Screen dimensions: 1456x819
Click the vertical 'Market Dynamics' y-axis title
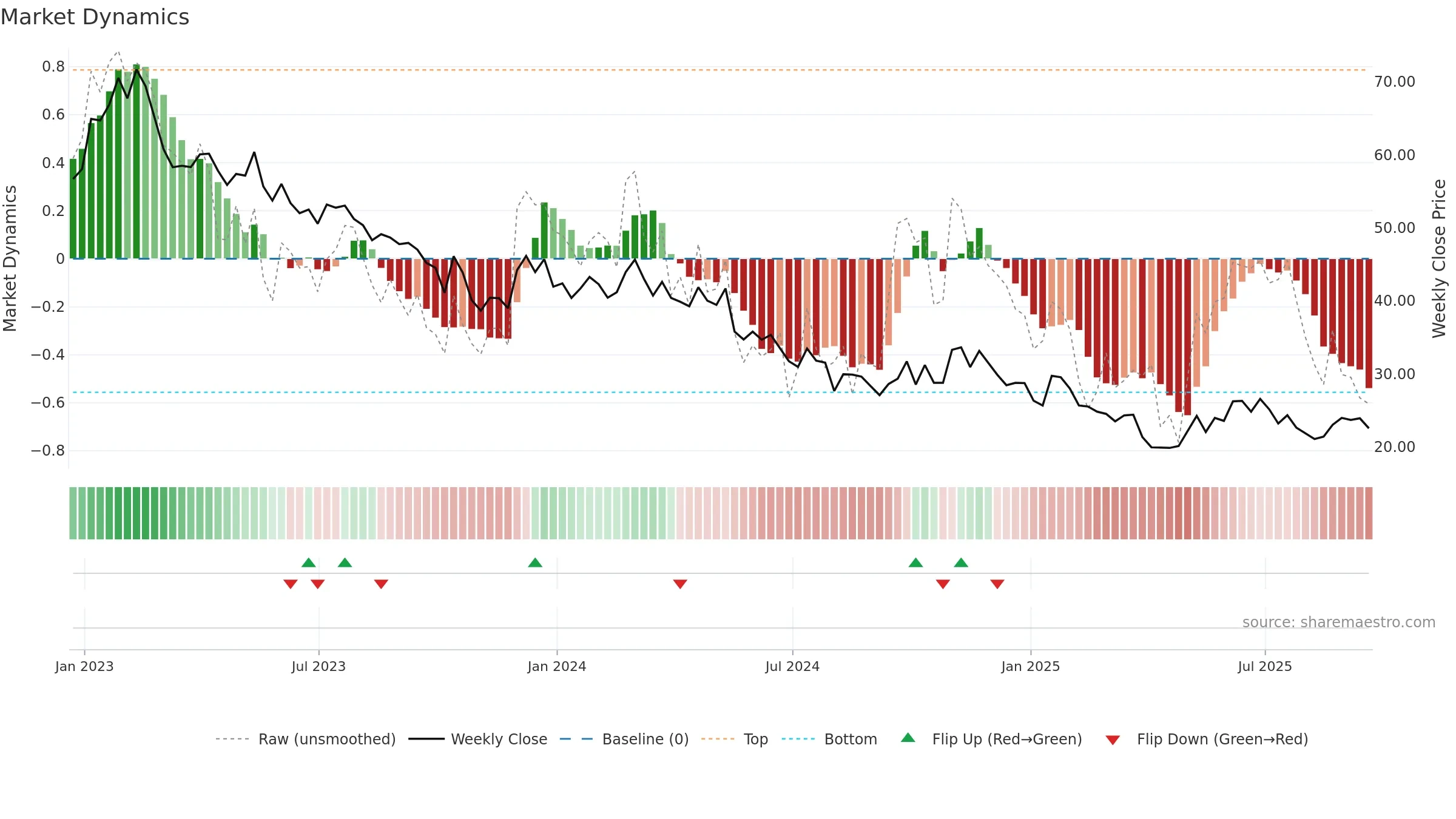(x=10, y=258)
